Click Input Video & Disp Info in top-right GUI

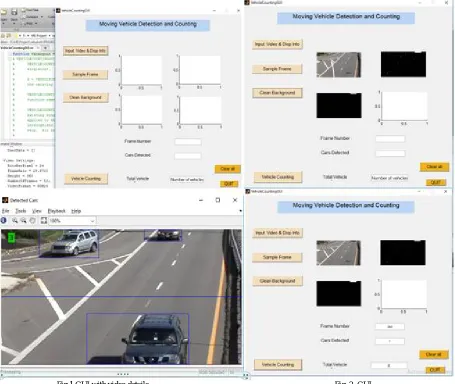(277, 44)
